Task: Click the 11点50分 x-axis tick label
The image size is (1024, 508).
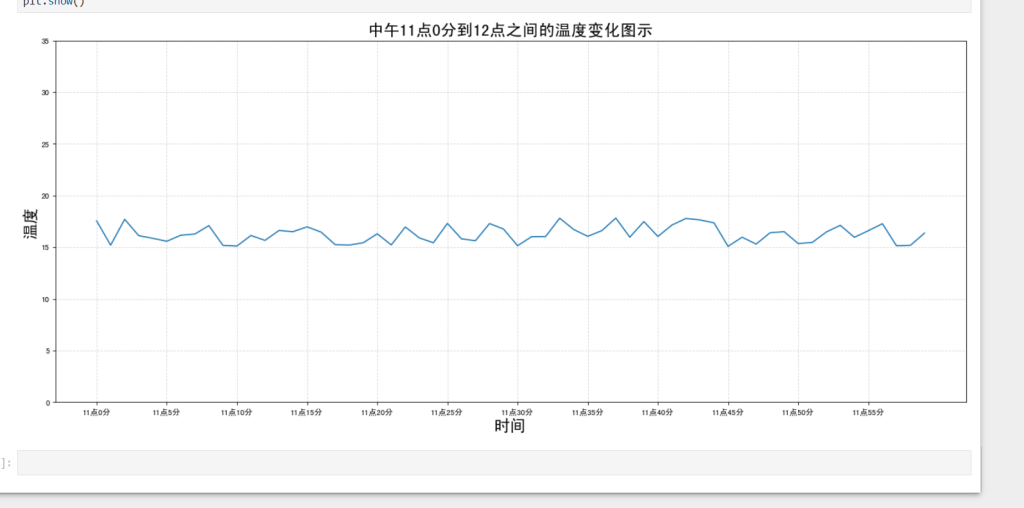Action: (x=798, y=412)
